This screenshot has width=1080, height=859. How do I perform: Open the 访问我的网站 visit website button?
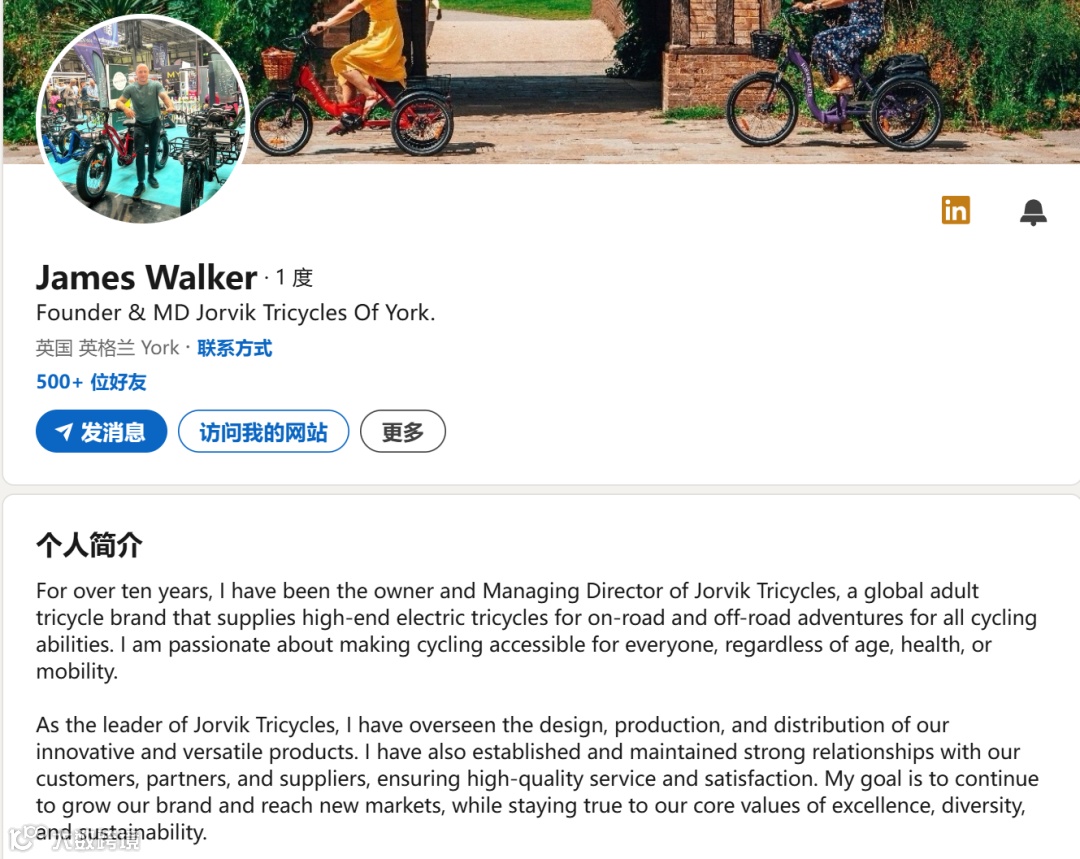click(263, 432)
